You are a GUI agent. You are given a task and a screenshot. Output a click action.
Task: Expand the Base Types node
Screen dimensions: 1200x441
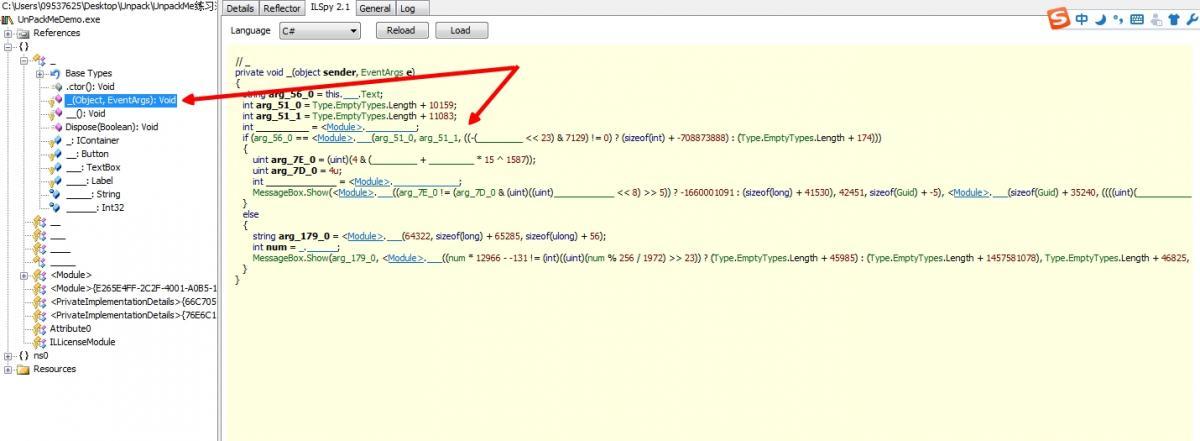39,73
